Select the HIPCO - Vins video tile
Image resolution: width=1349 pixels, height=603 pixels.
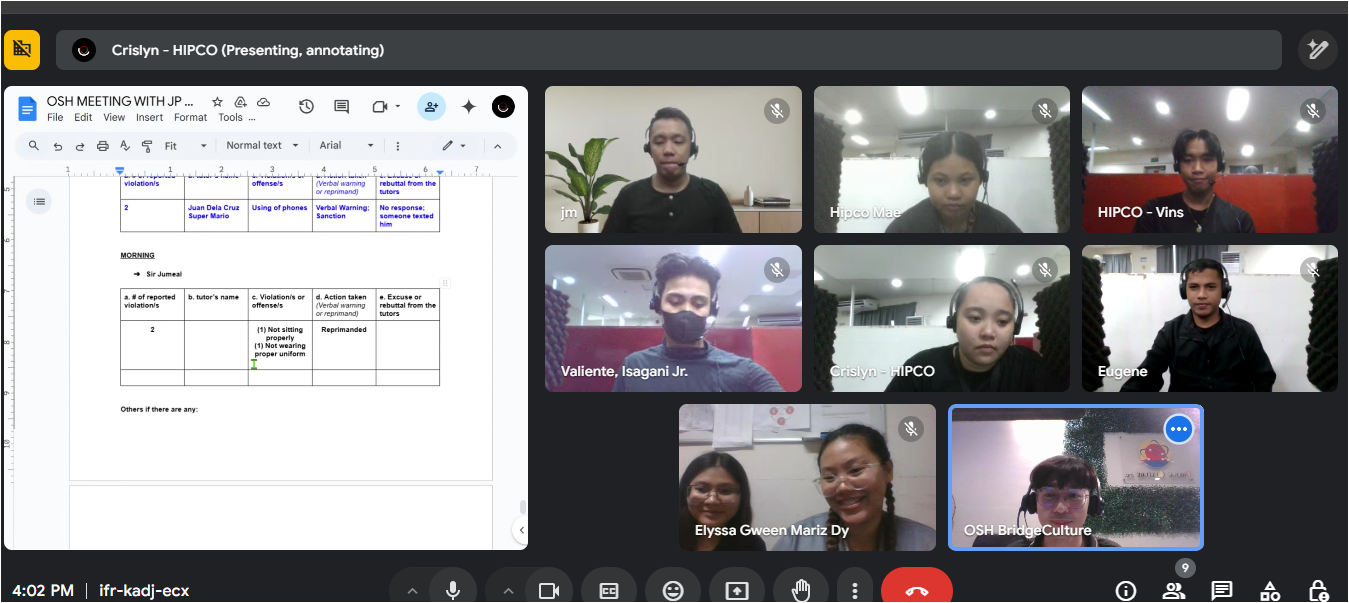[x=1210, y=159]
